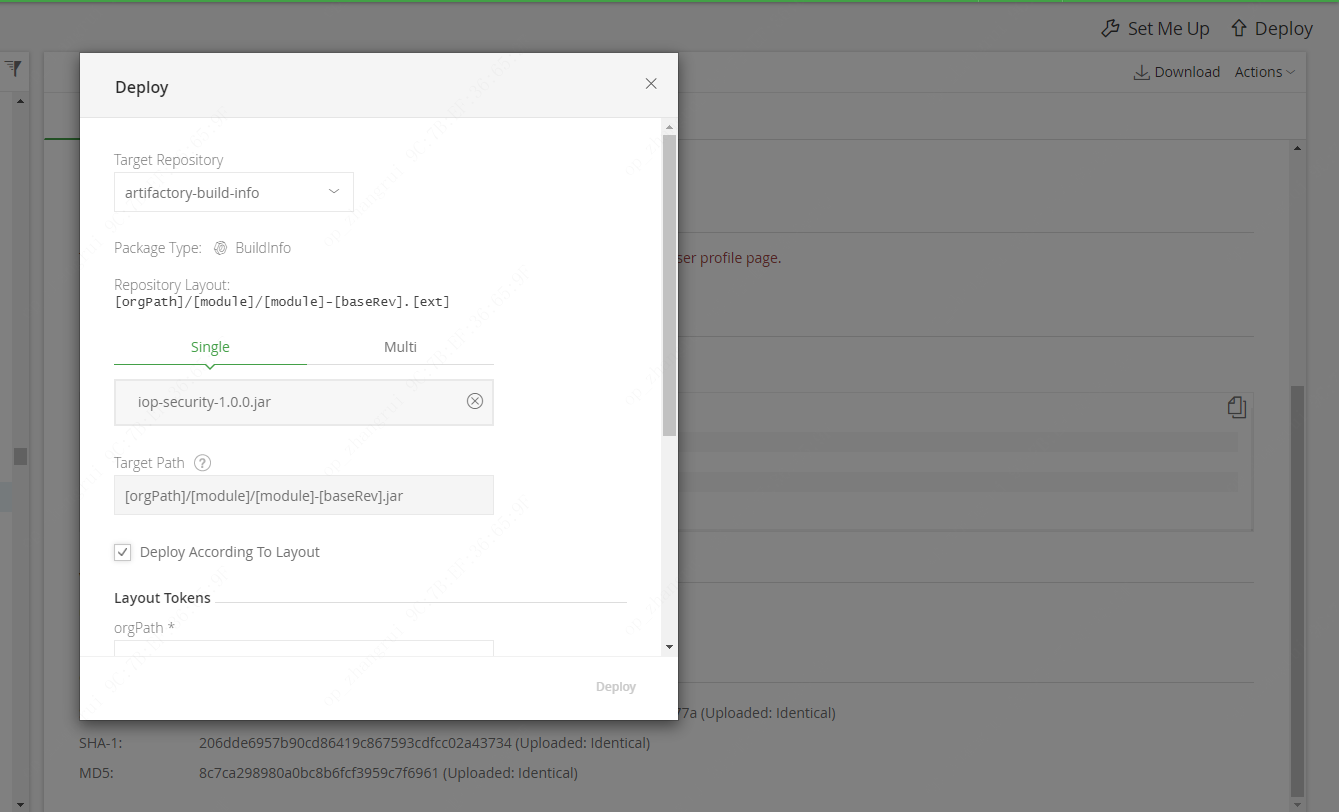The image size is (1339, 812).
Task: Switch to the Multi deploy tab
Action: tap(400, 347)
